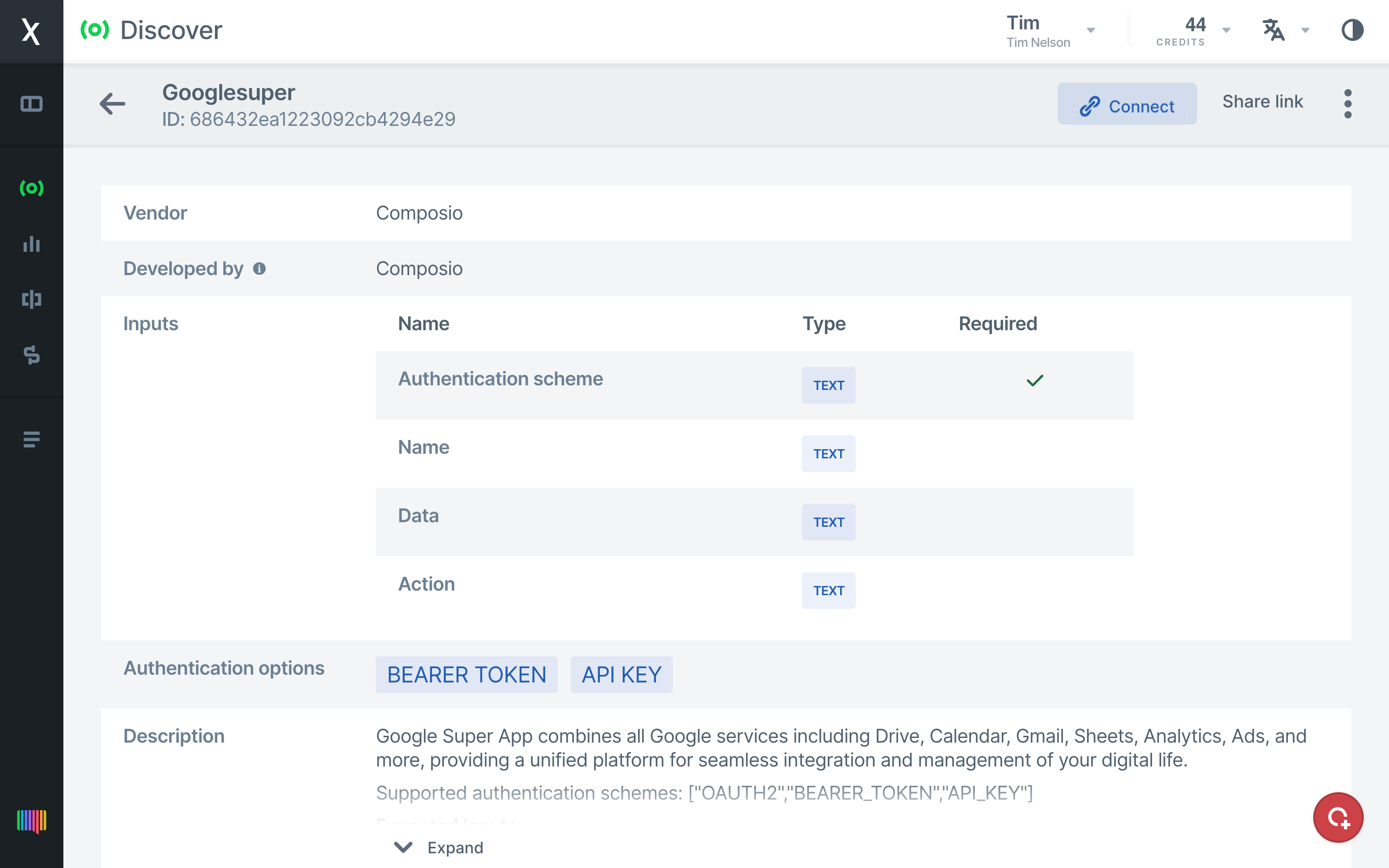The image size is (1389, 868).
Task: Click the info icon beside Developed by
Action: point(260,269)
